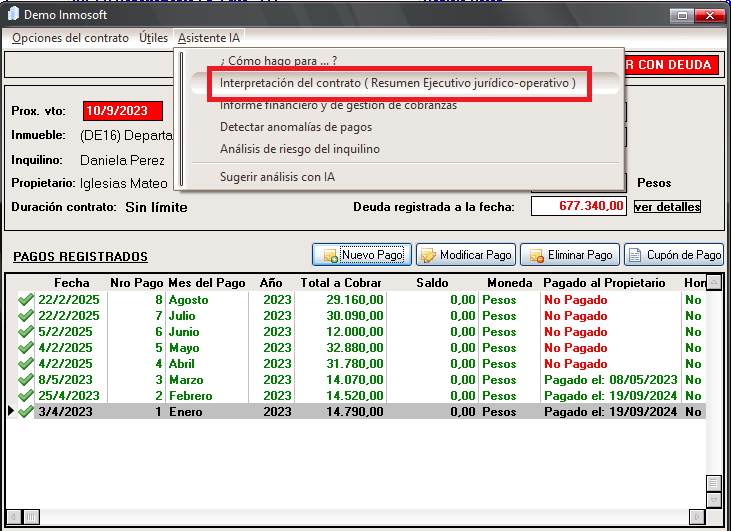Click the Mes del Pago column header

tap(207, 283)
